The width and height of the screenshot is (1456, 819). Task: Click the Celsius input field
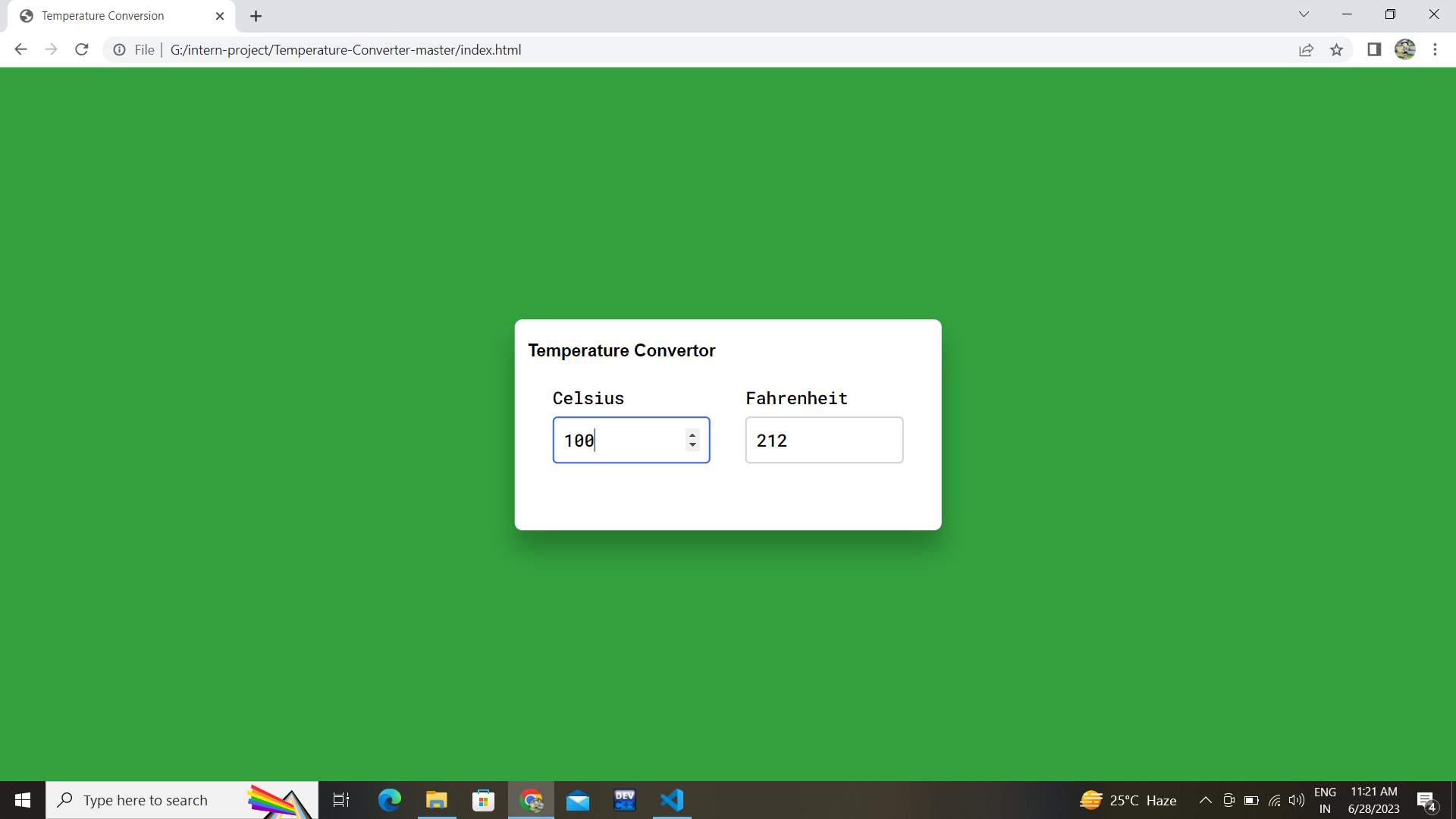[618, 440]
